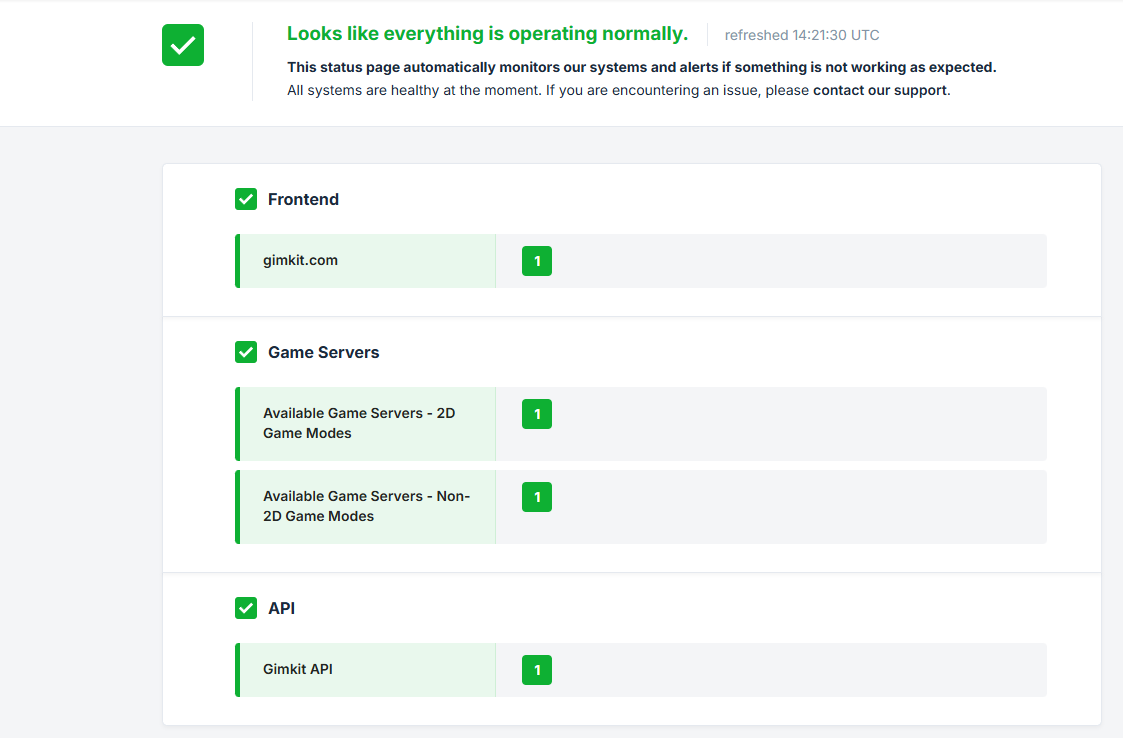This screenshot has height=738, width=1123.
Task: Select the gimkit.com status badge
Action: [537, 261]
